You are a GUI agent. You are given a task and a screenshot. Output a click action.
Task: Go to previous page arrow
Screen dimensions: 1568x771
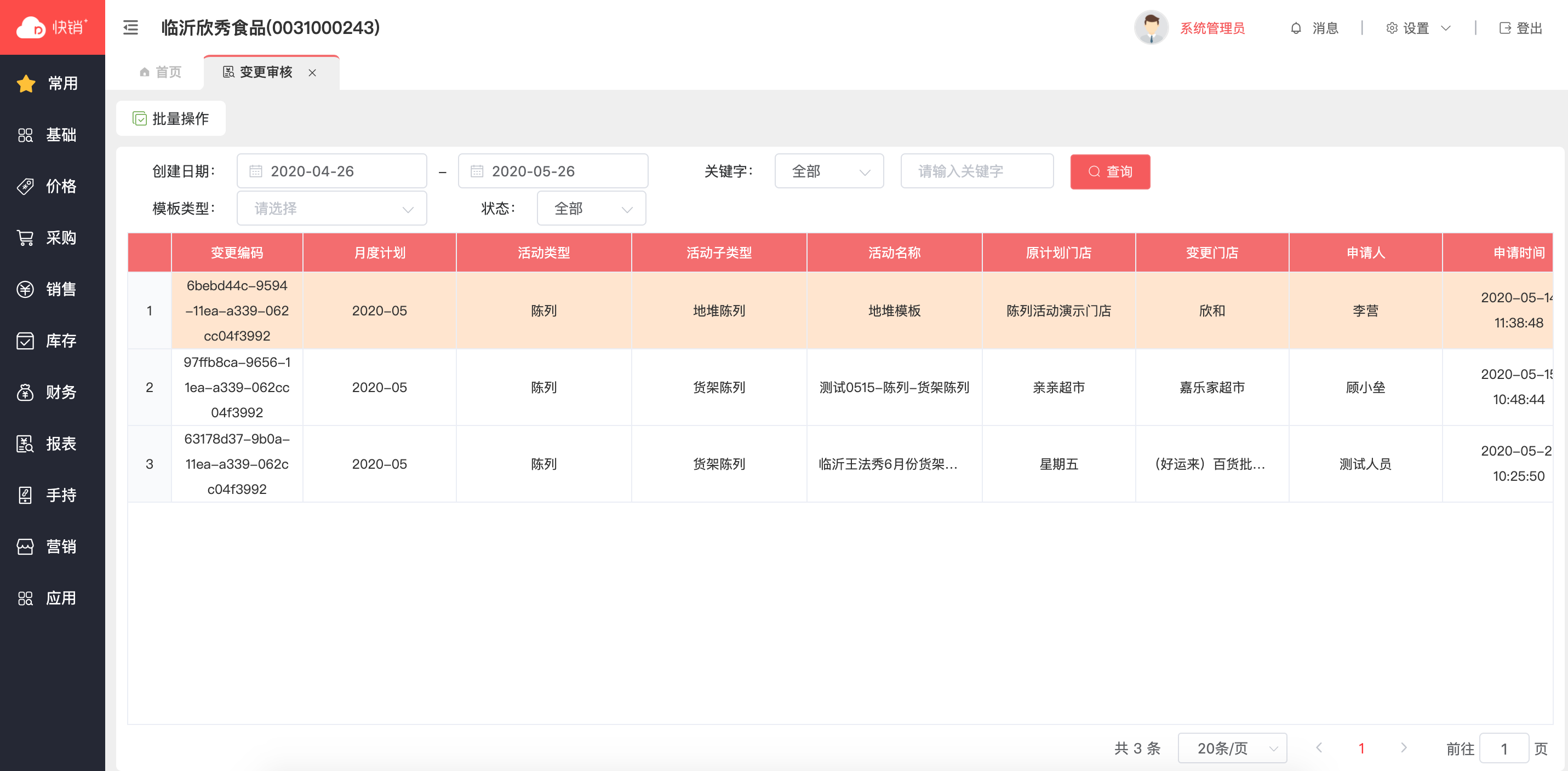1319,748
